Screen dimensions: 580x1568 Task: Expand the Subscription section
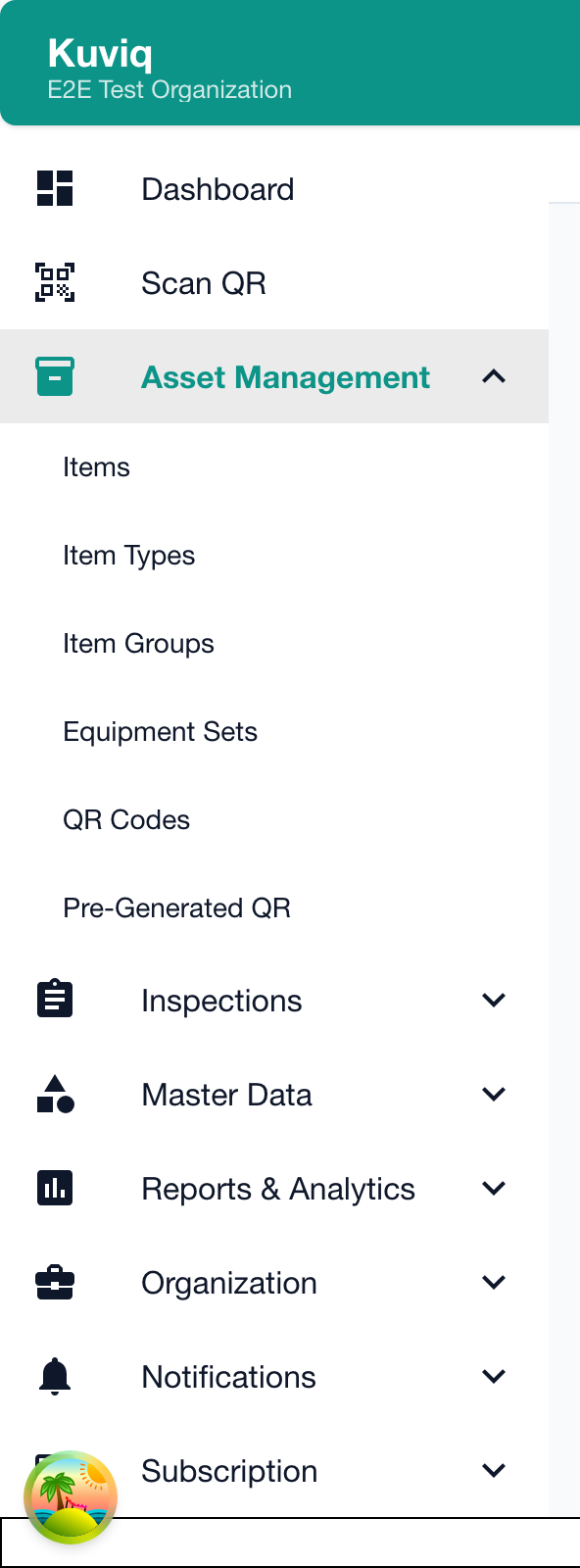coord(494,1470)
